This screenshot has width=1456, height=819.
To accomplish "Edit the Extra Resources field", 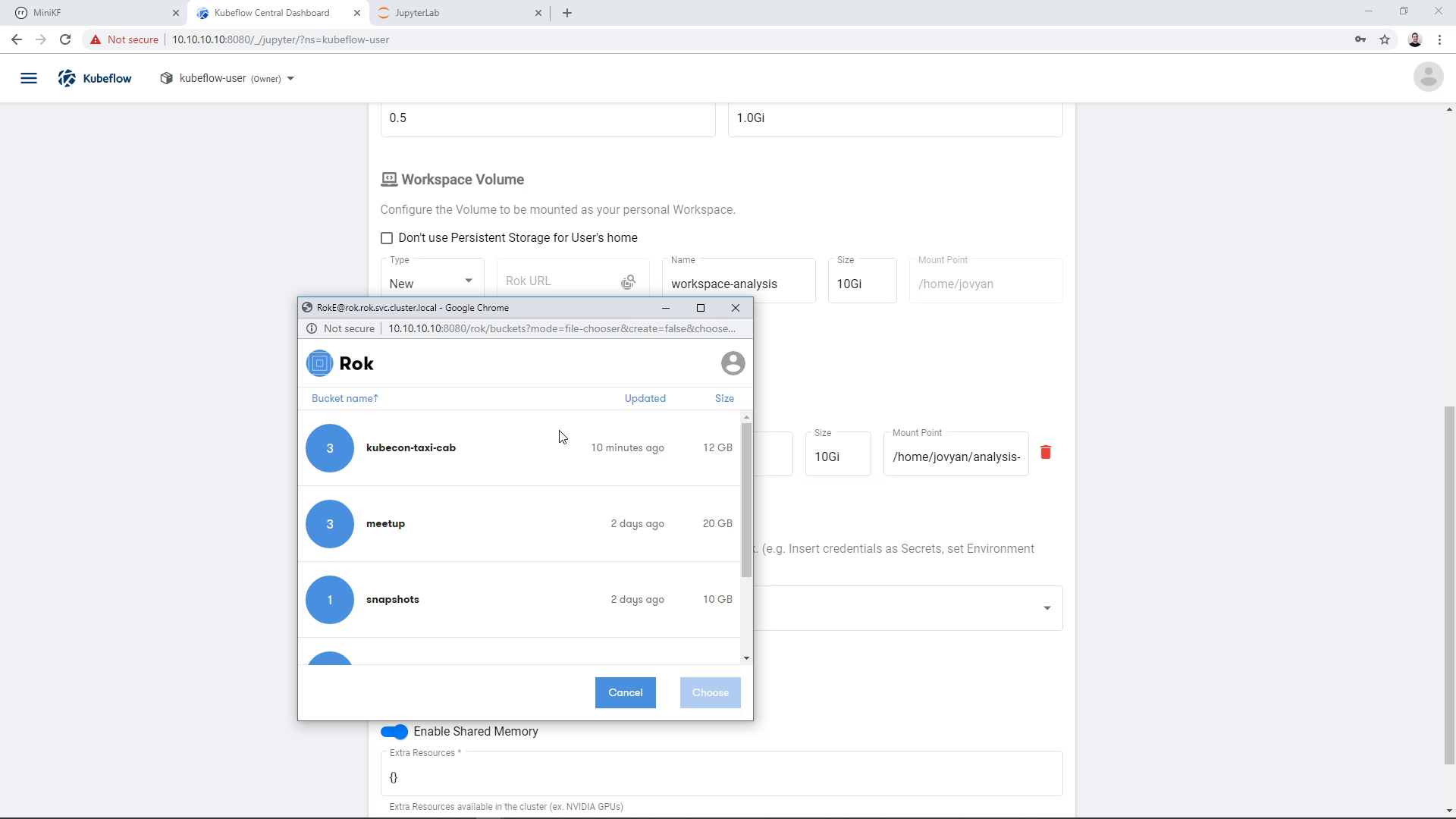I will (x=721, y=773).
